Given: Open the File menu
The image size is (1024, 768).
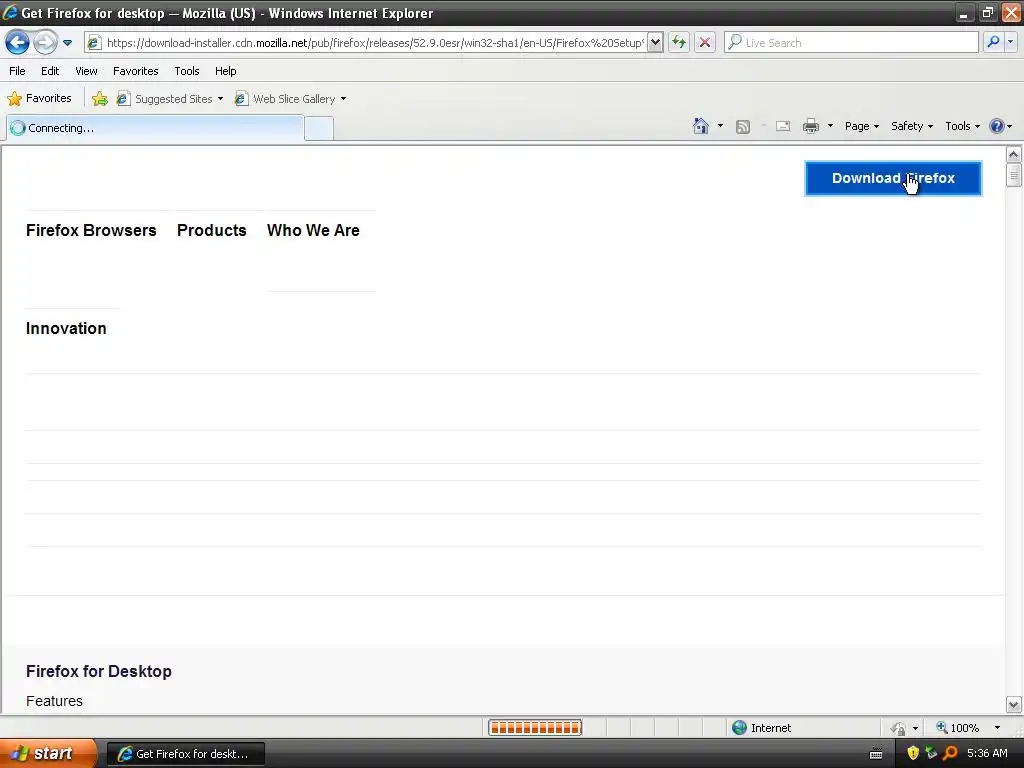Looking at the screenshot, I should coord(17,71).
